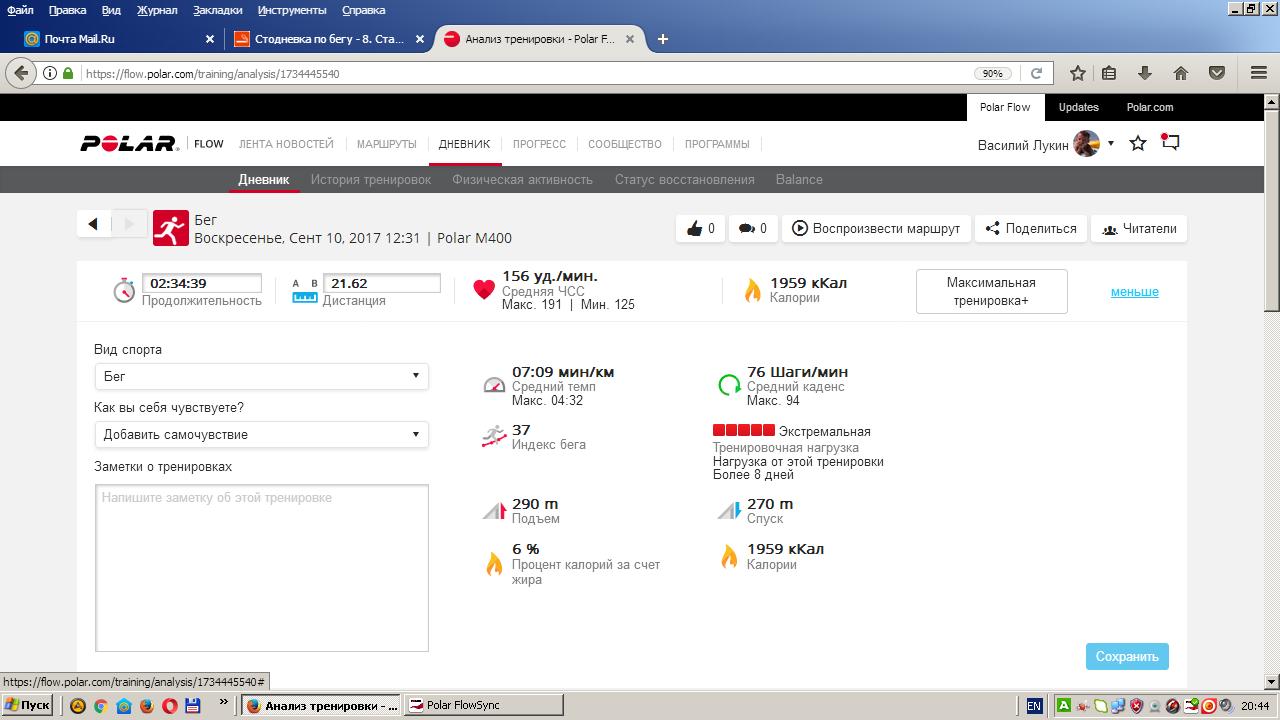Open notifications flag icon near profile
The image size is (1280, 720).
pyautogui.click(x=1170, y=143)
